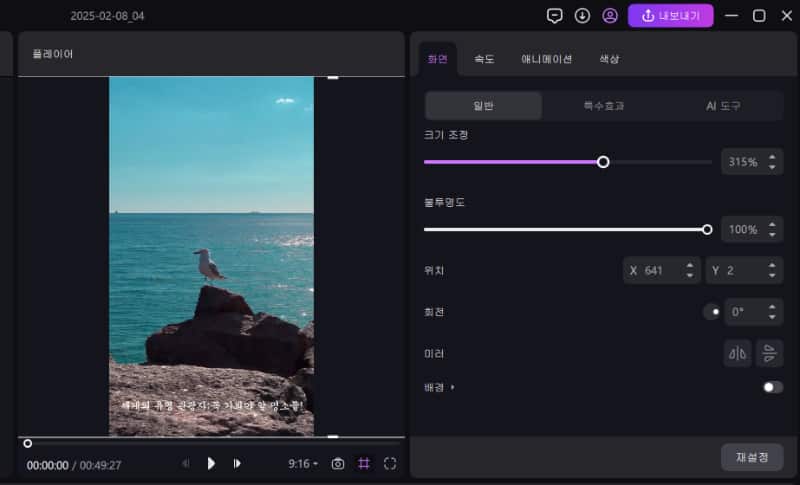
Task: Click the video preview canvas with seagull
Action: point(211,256)
